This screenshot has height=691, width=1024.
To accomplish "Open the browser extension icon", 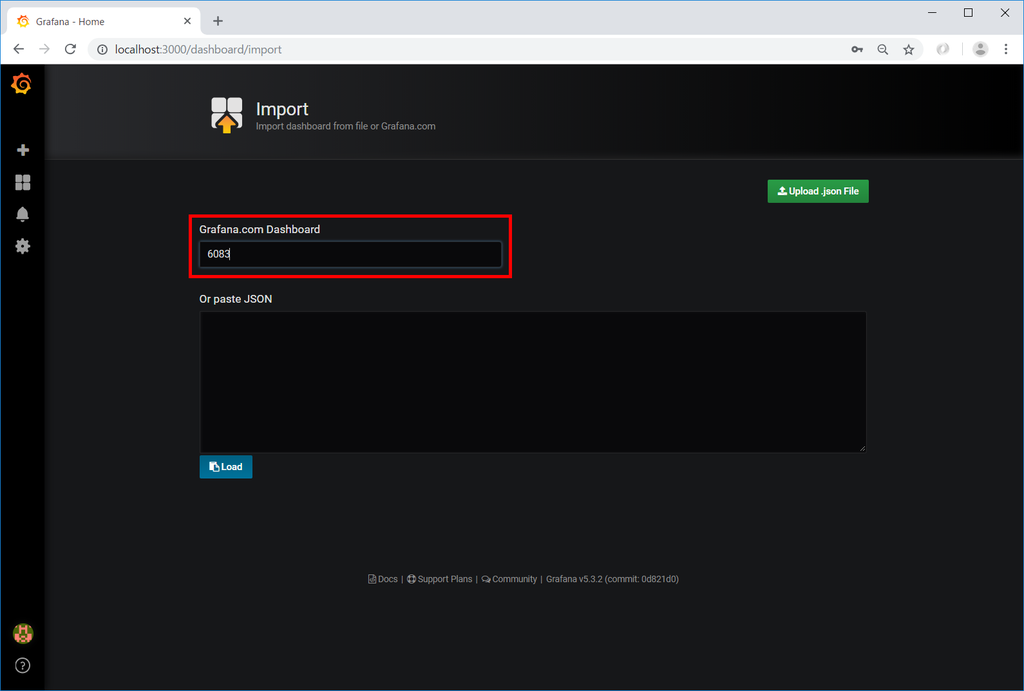I will [942, 49].
